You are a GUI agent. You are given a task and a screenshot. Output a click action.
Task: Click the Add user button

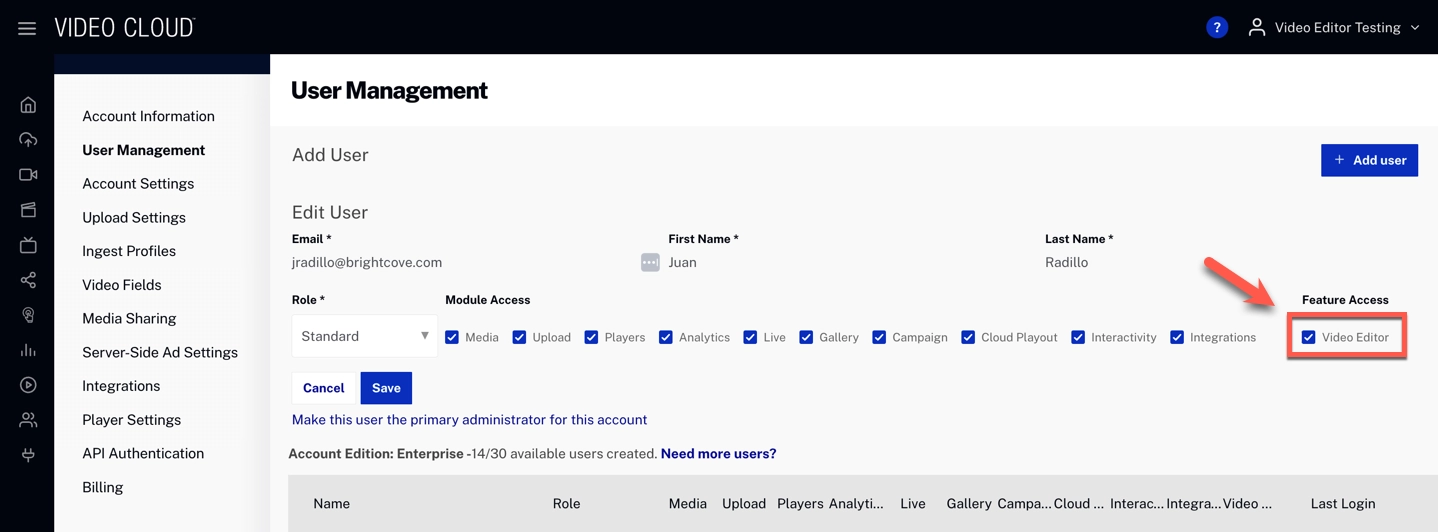pos(1369,160)
